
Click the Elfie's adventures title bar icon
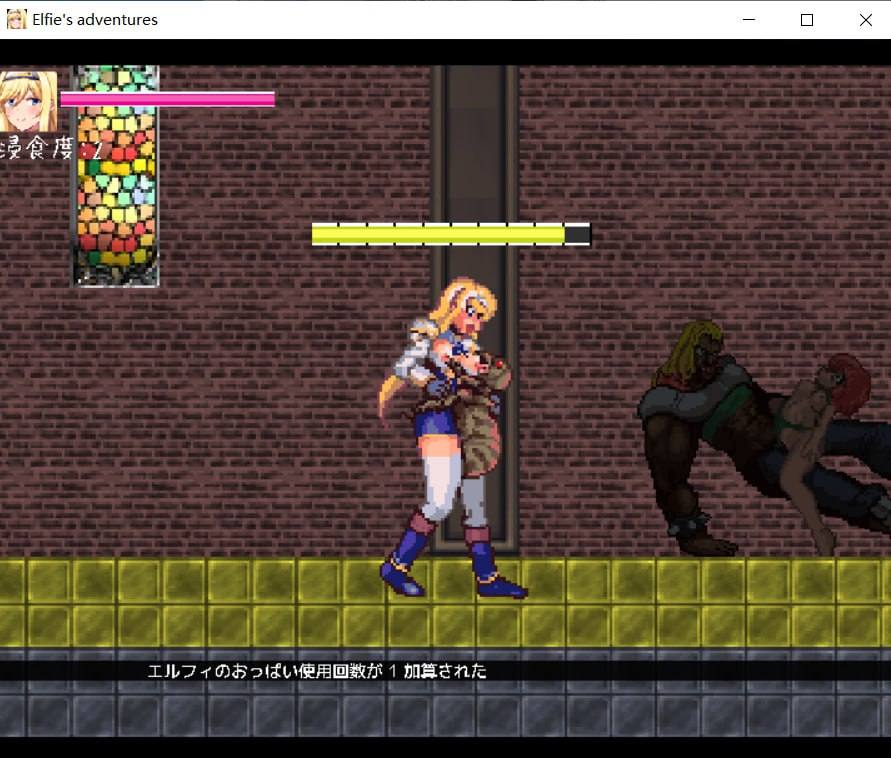coord(16,19)
